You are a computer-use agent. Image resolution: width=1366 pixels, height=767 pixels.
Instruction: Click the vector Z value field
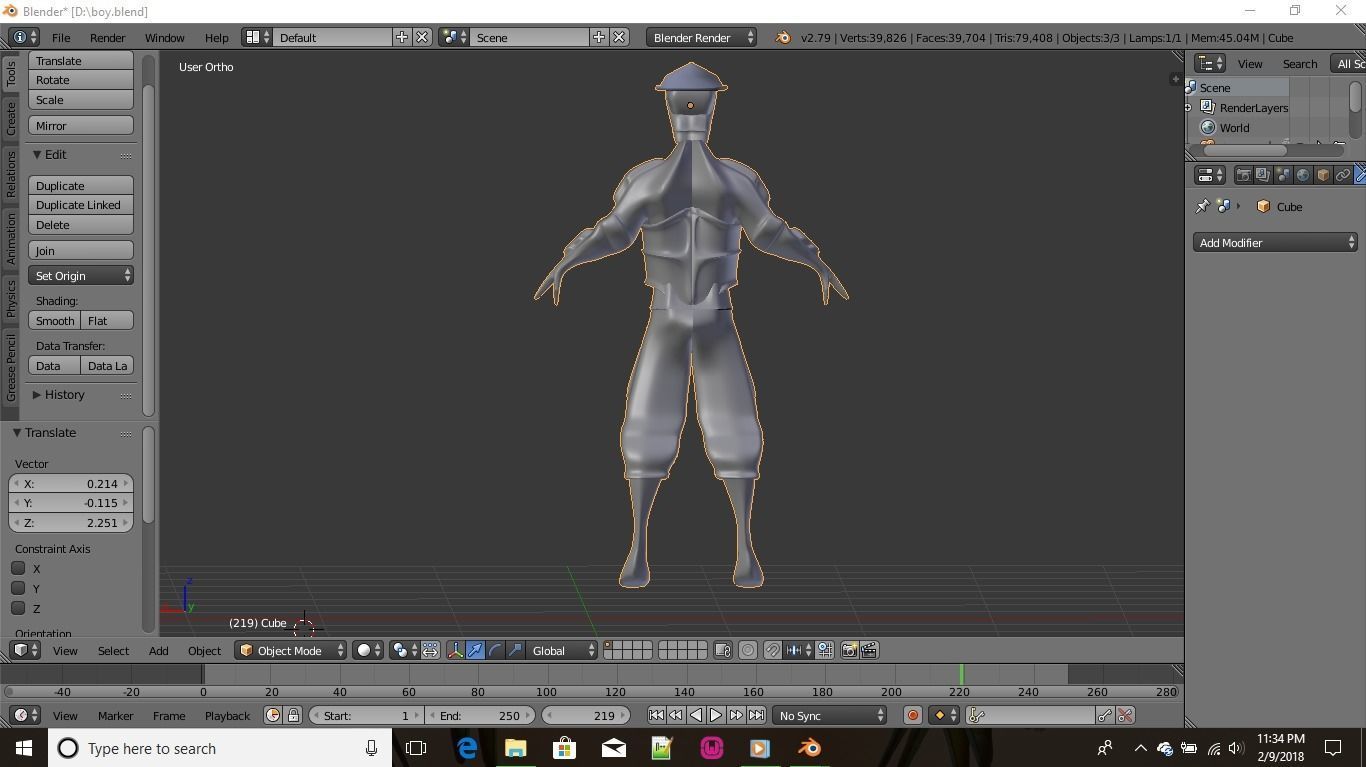tap(70, 523)
